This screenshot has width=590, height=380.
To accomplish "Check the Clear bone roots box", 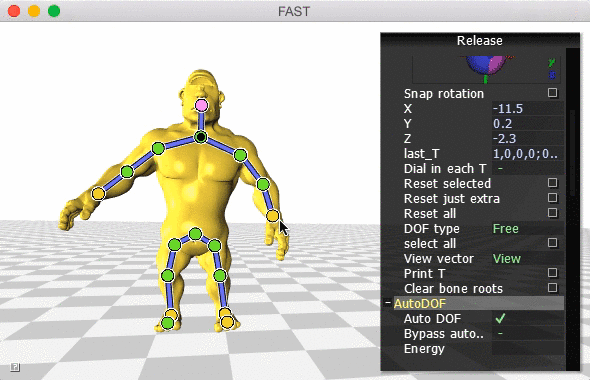I will 552,288.
